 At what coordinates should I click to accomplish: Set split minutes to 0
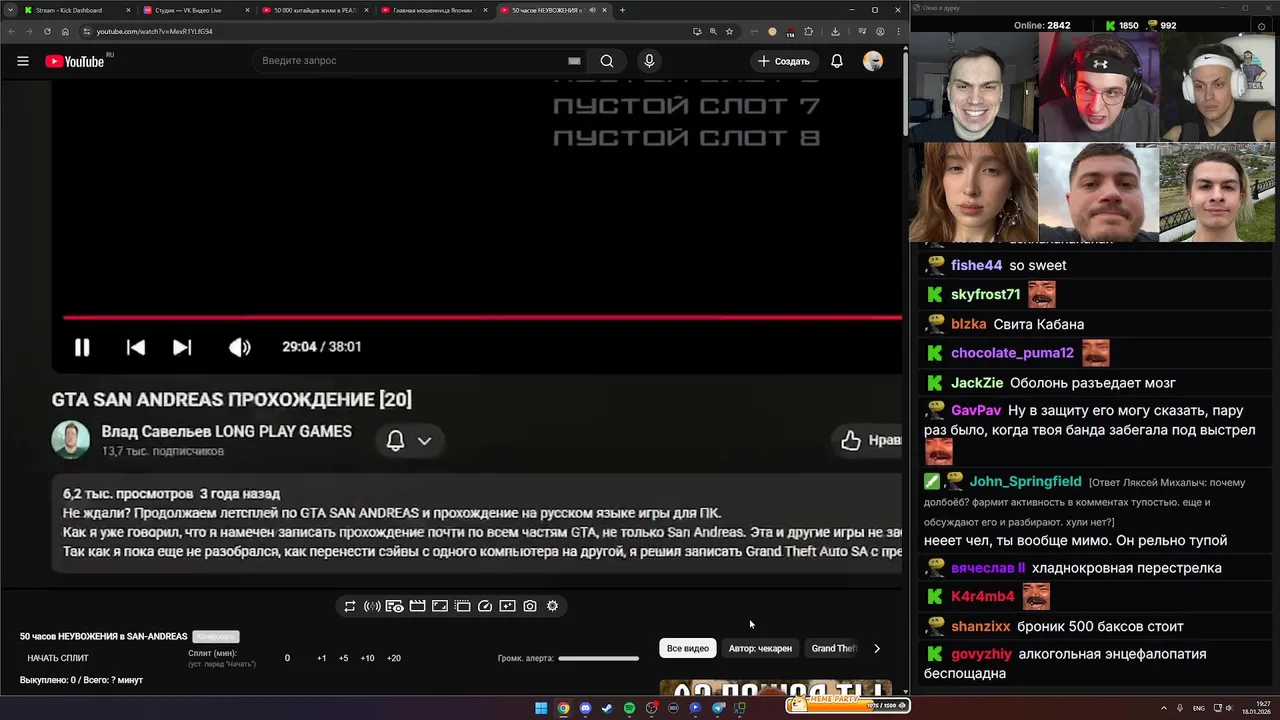[287, 658]
